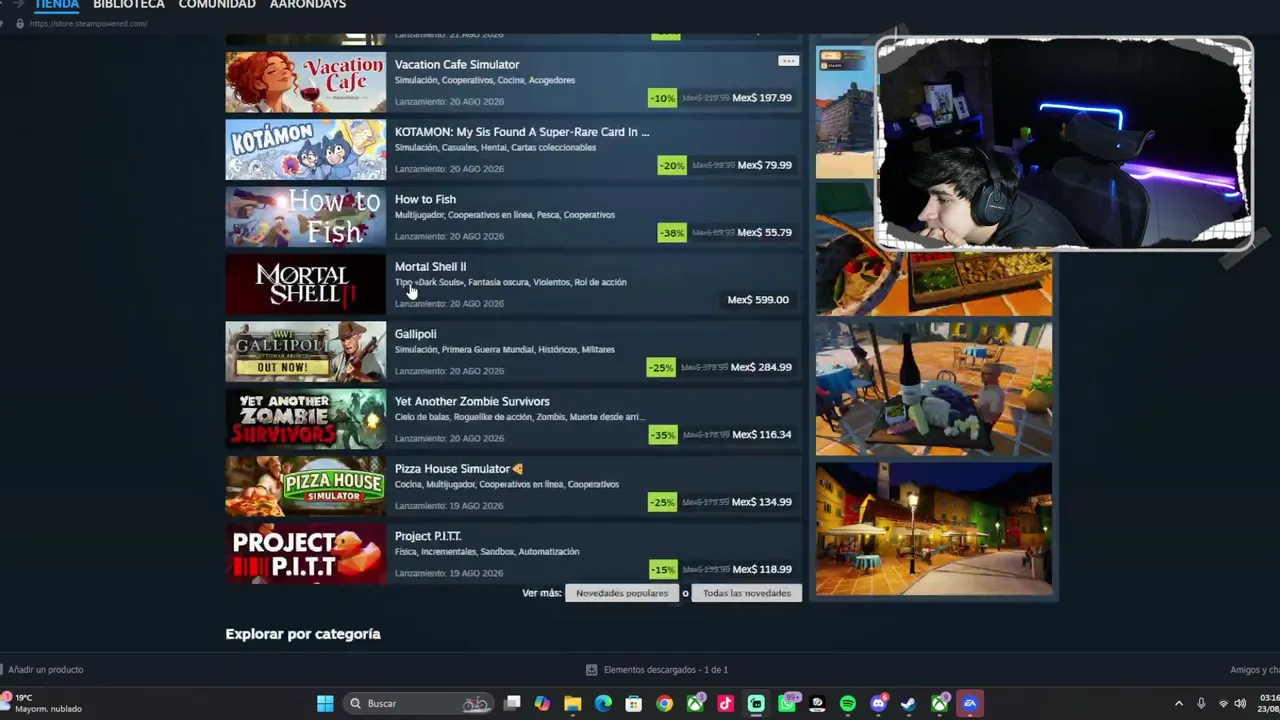Open Yet Another Zombie Survivors title
1280x720 pixels.
pyautogui.click(x=472, y=401)
